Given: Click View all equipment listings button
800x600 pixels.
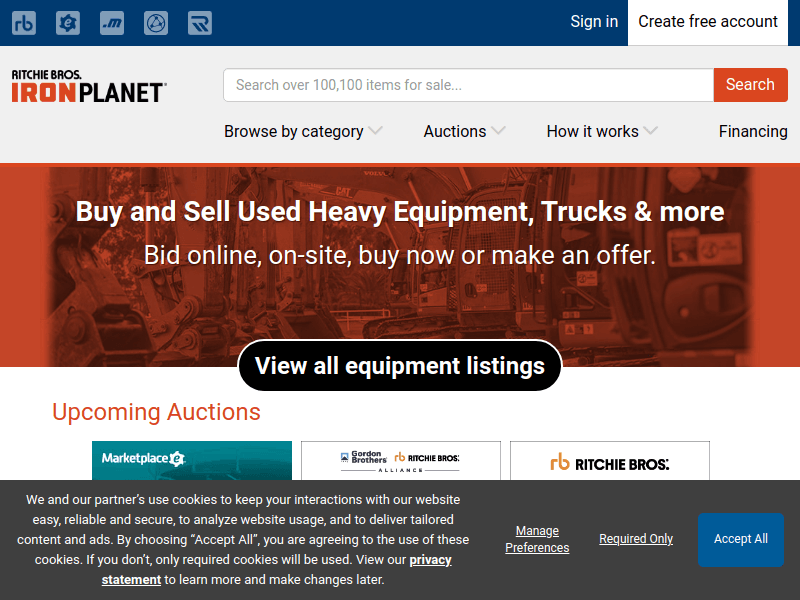Looking at the screenshot, I should (400, 366).
